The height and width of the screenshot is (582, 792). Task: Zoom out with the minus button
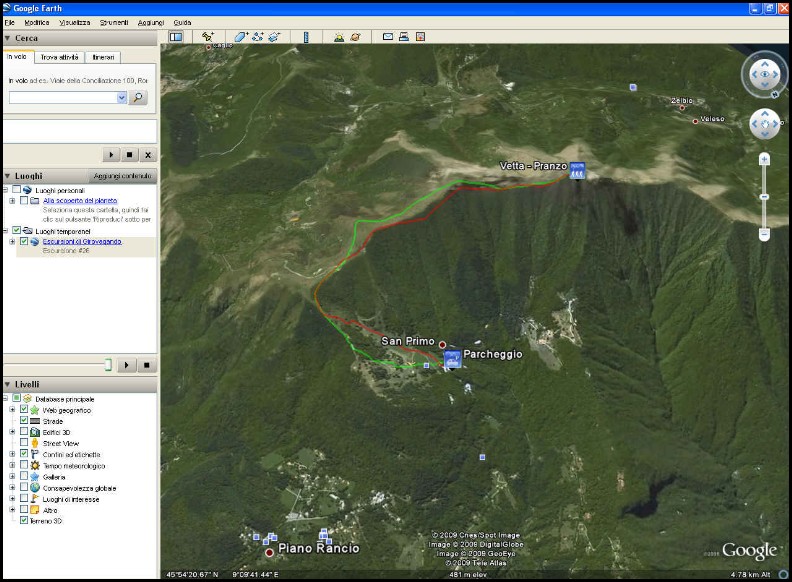coord(764,234)
